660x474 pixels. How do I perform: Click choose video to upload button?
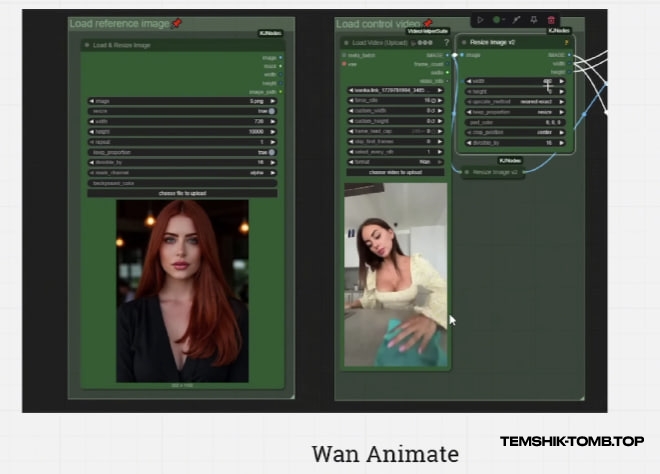[395, 173]
